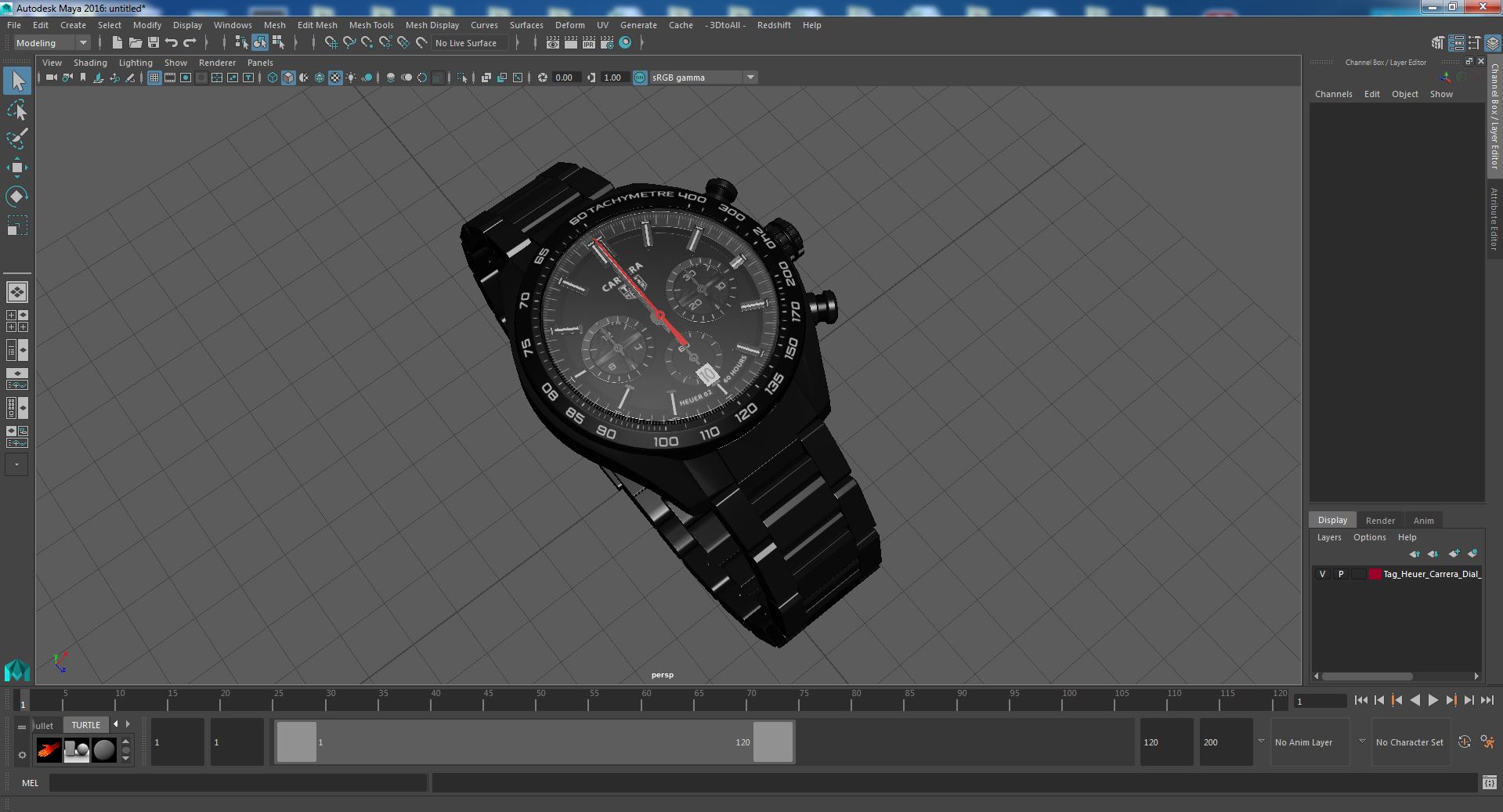Open the No Live Surface field

(470, 43)
